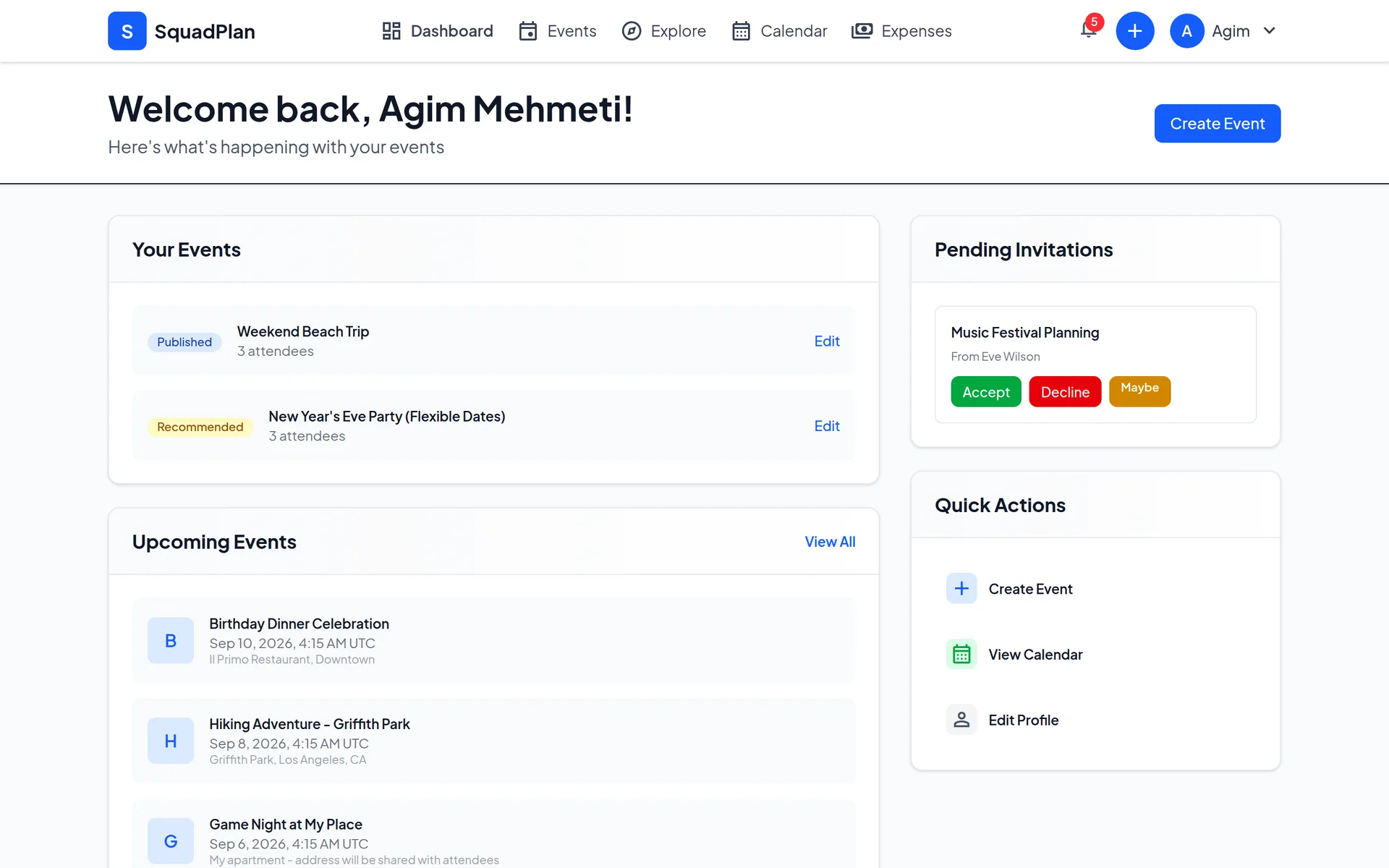Accept the Music Festival Planning invitation
Screen dimensions: 1389x868
pyautogui.click(x=986, y=392)
